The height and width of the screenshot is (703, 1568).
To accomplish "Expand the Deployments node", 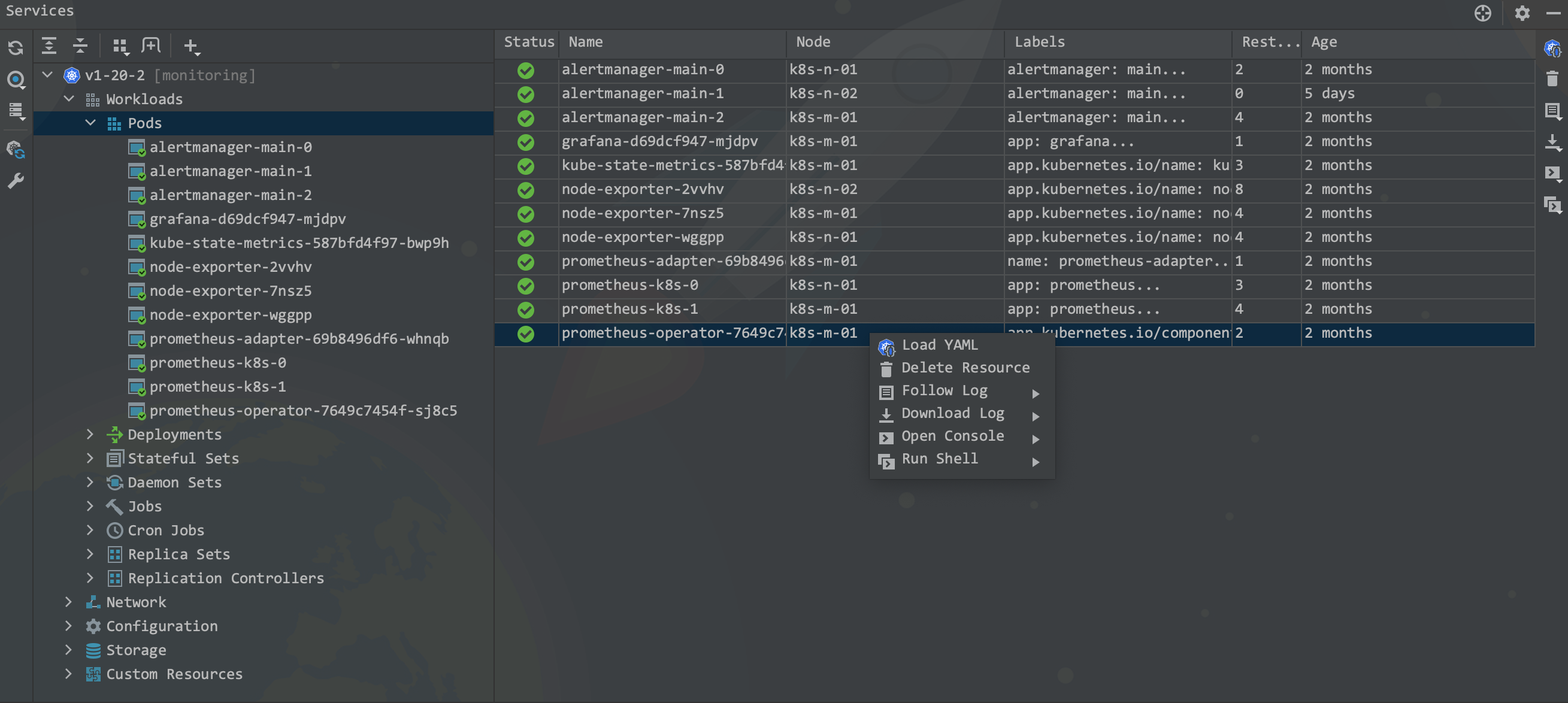I will coord(90,434).
